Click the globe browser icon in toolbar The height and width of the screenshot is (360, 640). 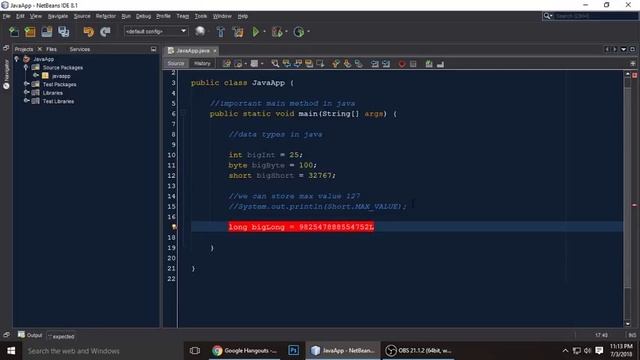[x=200, y=31]
